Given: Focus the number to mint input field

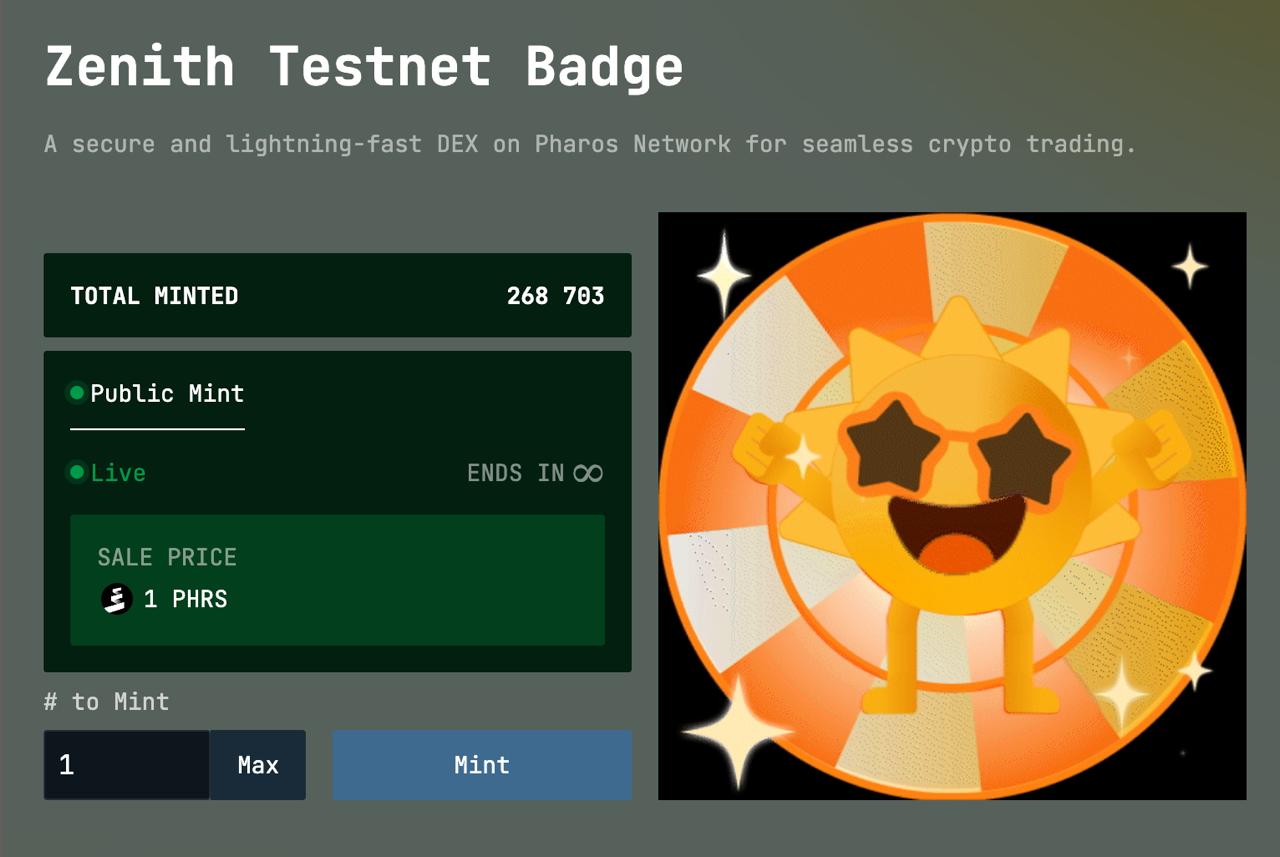Looking at the screenshot, I should coord(127,765).
